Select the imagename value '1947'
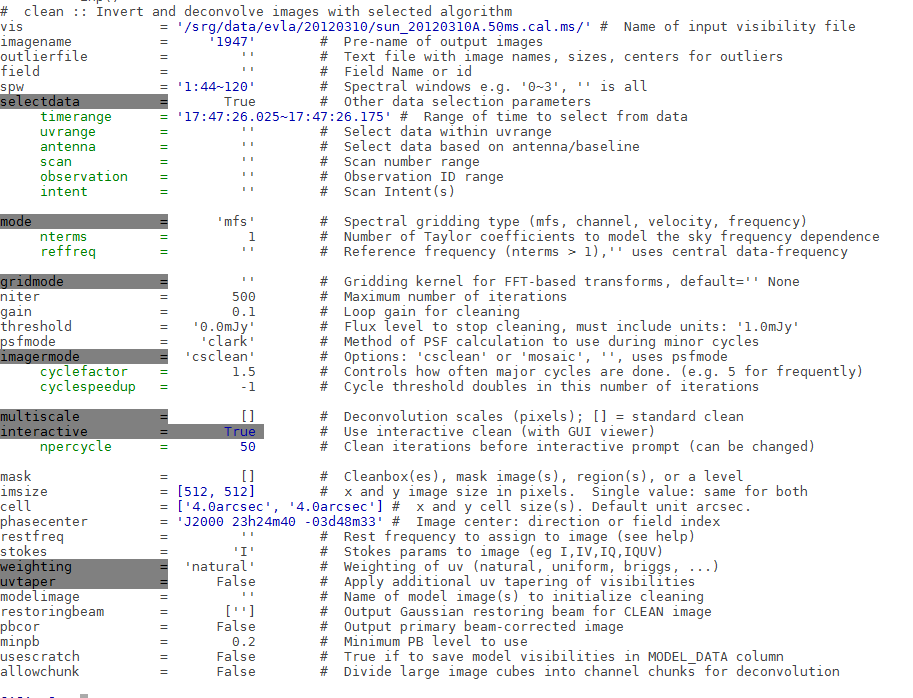The height and width of the screenshot is (698, 913). click(x=232, y=42)
